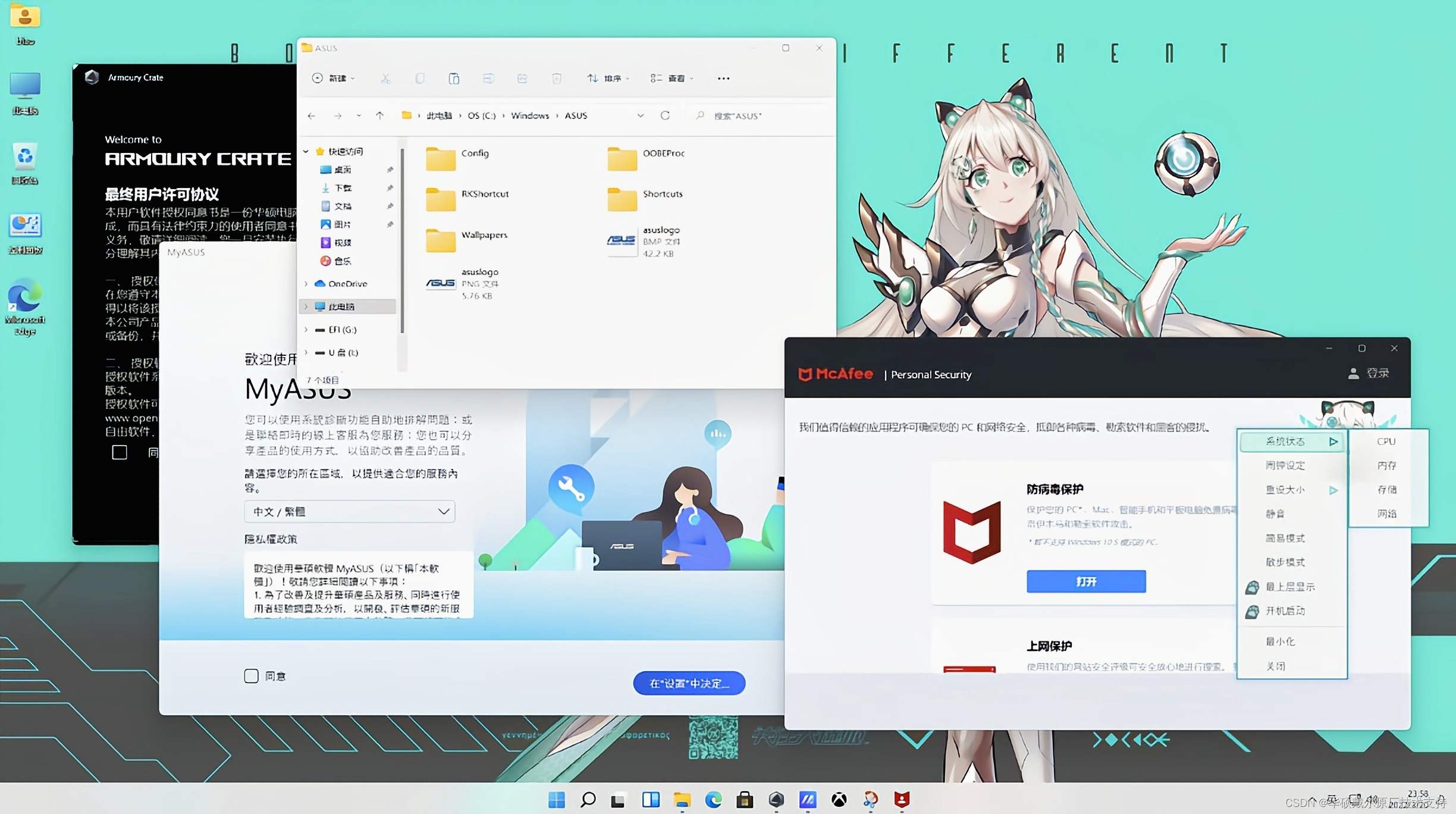
Task: Click the up-directory arrow in Explorer
Action: click(379, 115)
